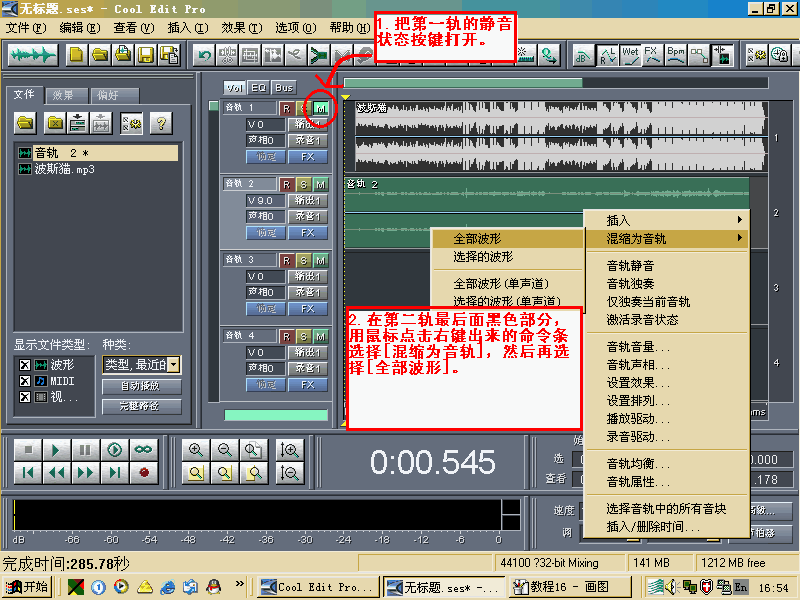The width and height of the screenshot is (800, 600).
Task: Toggle the S solo button on 音轨 2
Action: coord(304,184)
